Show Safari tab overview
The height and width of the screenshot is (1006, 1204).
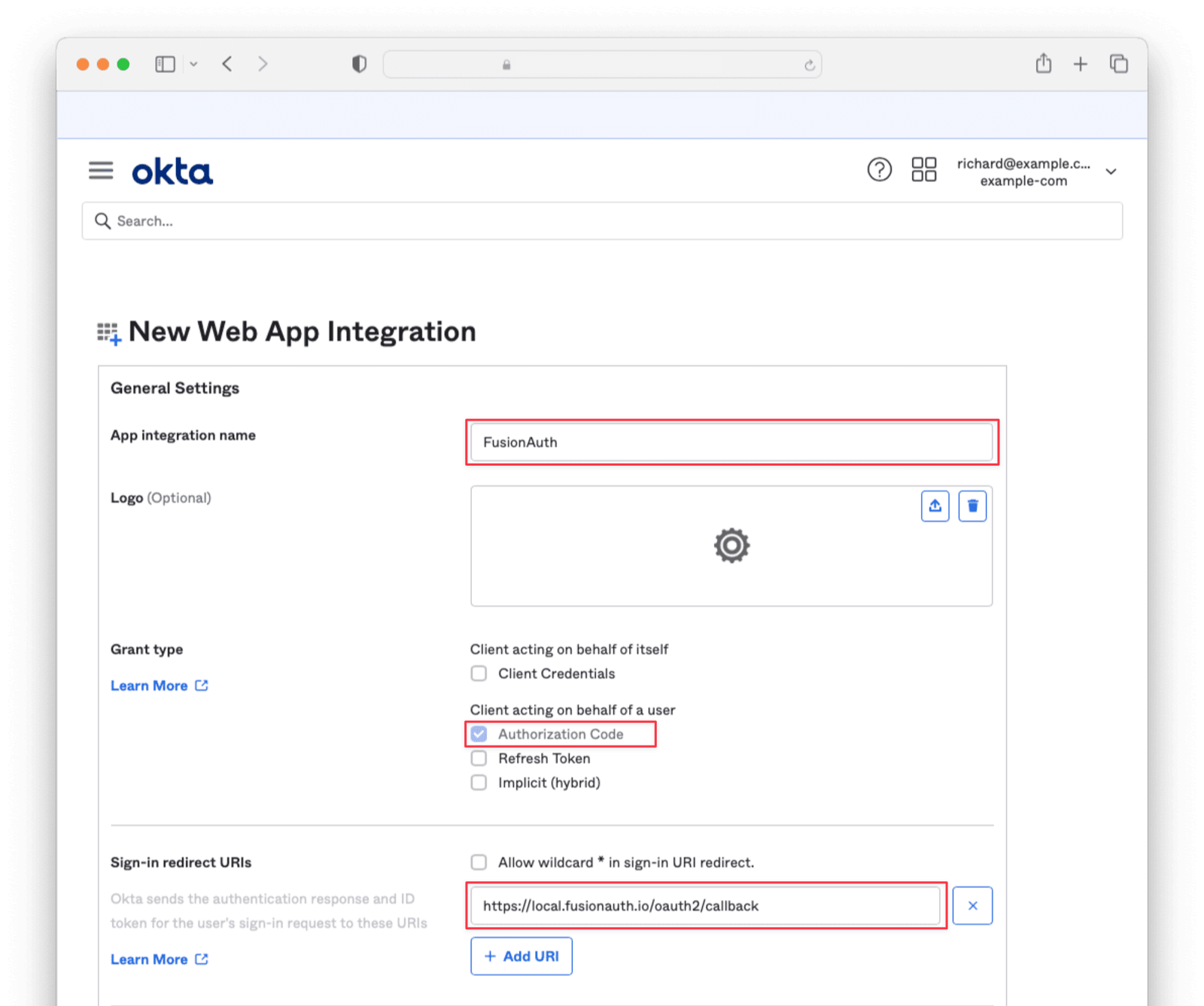tap(1118, 64)
